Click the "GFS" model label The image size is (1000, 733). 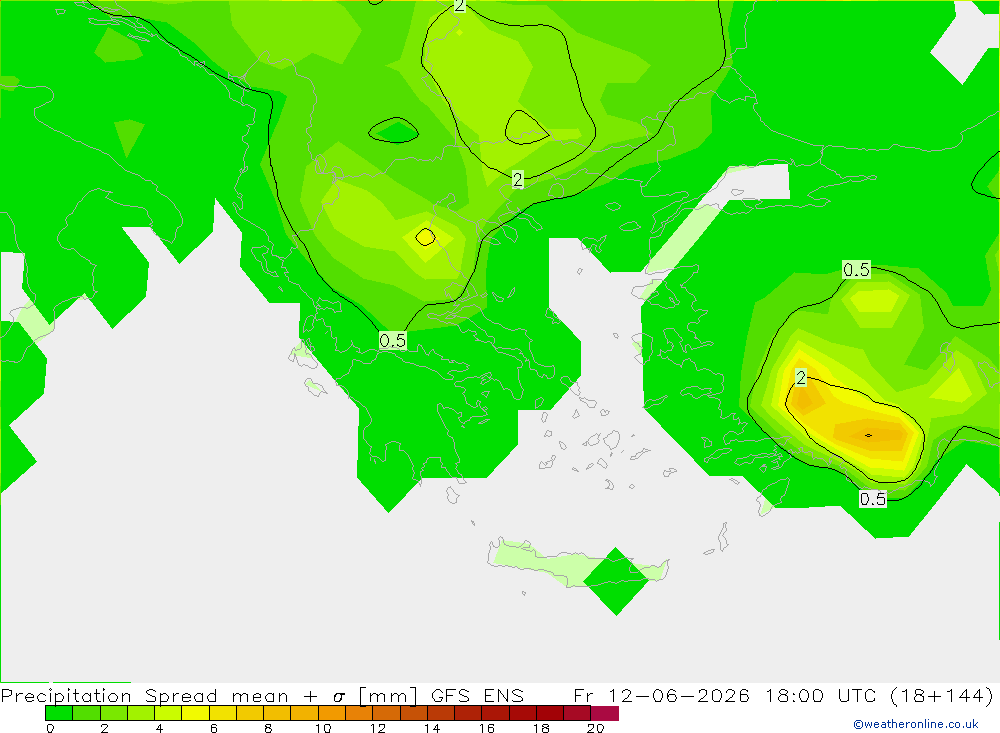(450, 695)
